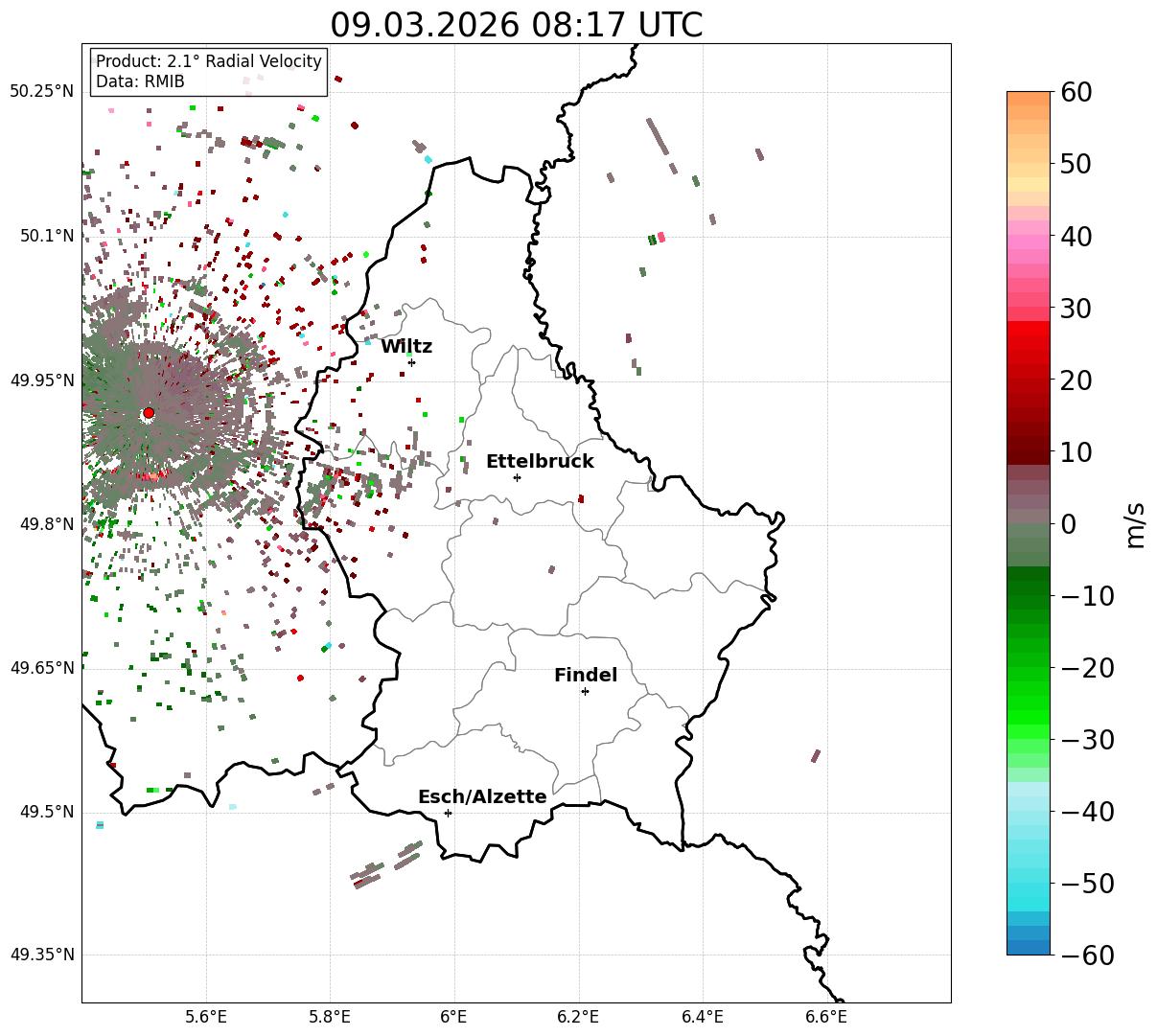Click the colorbar tick label −30
Screen dimensions: 1157x1036
[x=1088, y=739]
